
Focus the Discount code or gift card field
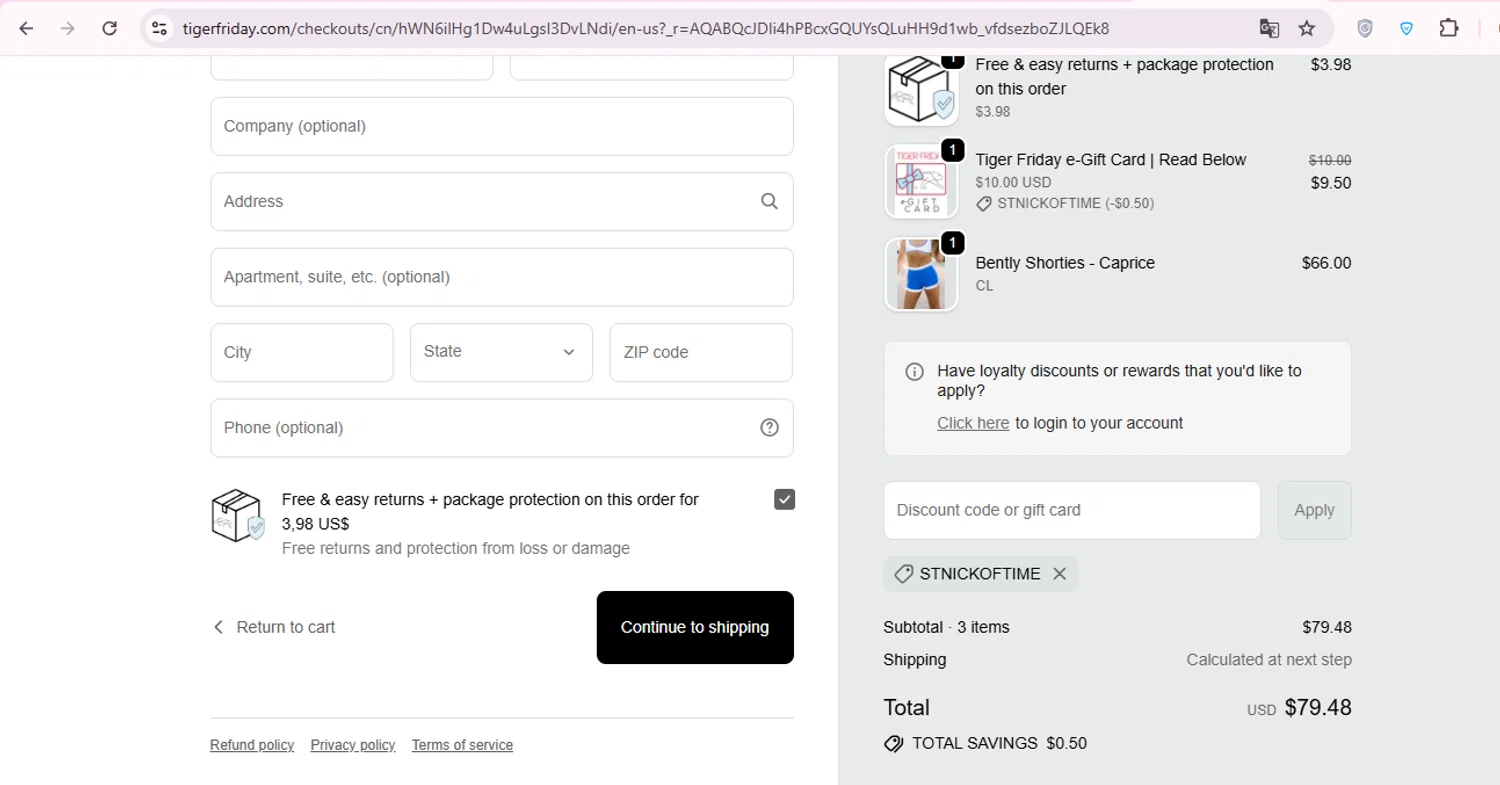tap(1072, 510)
